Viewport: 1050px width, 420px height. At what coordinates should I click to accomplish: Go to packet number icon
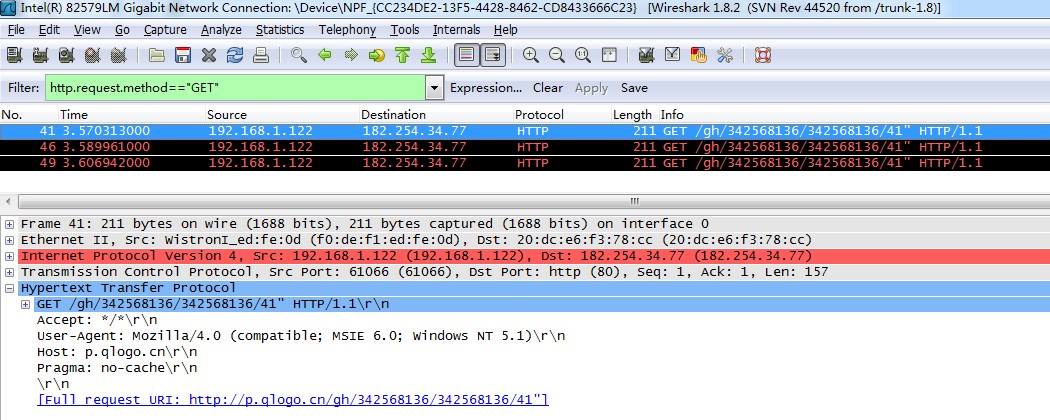tap(377, 55)
